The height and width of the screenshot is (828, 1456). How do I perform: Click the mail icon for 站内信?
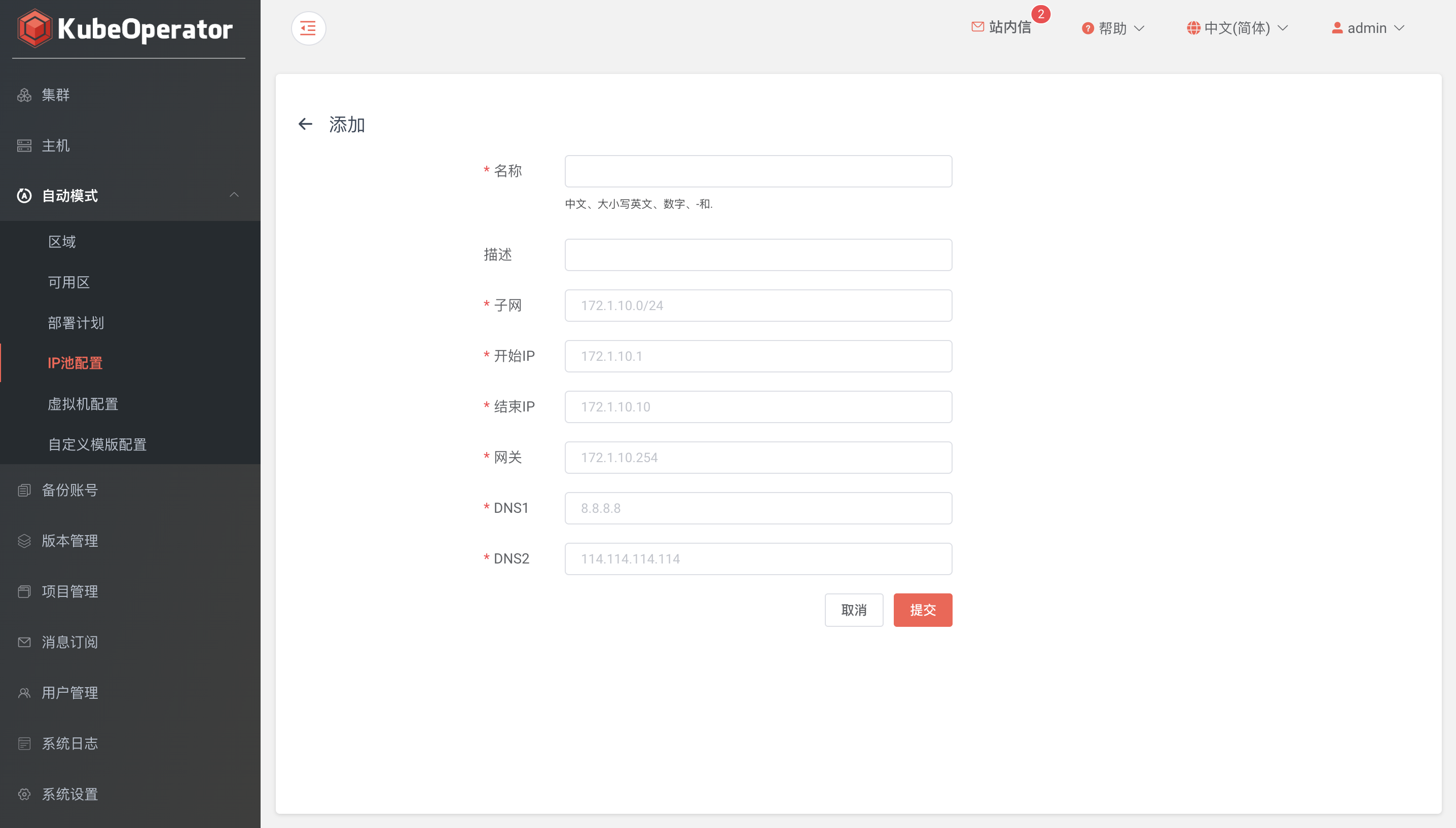978,27
